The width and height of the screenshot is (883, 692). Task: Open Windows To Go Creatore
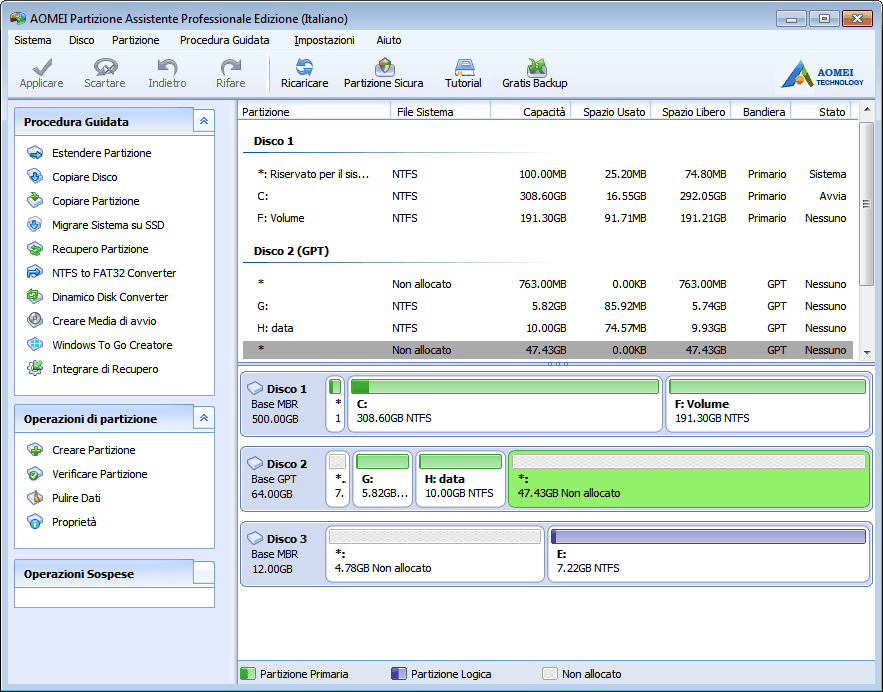click(112, 345)
